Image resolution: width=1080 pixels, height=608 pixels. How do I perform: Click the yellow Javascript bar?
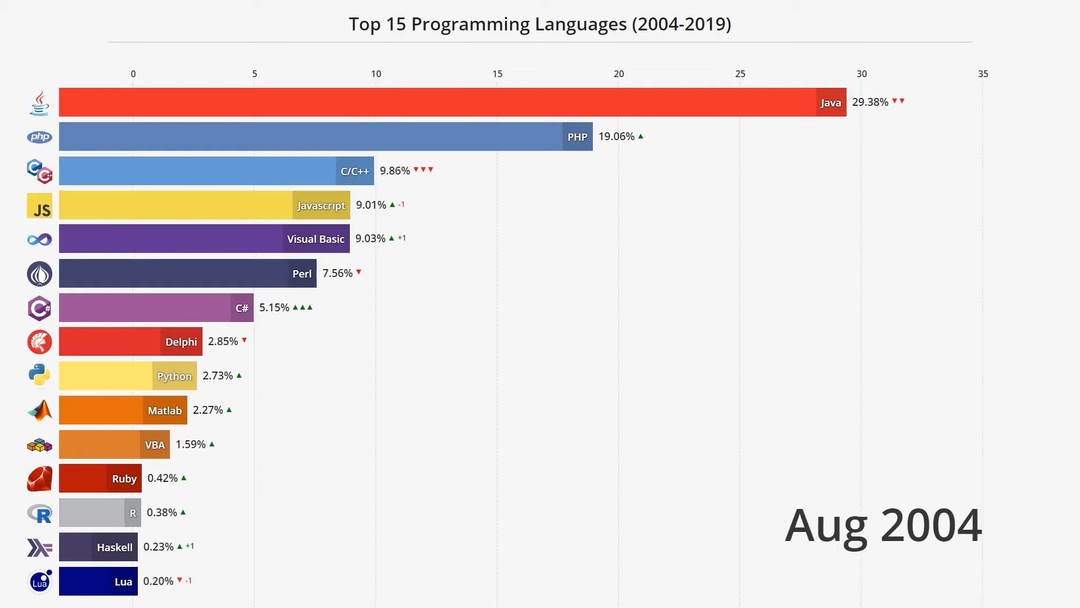(x=205, y=205)
